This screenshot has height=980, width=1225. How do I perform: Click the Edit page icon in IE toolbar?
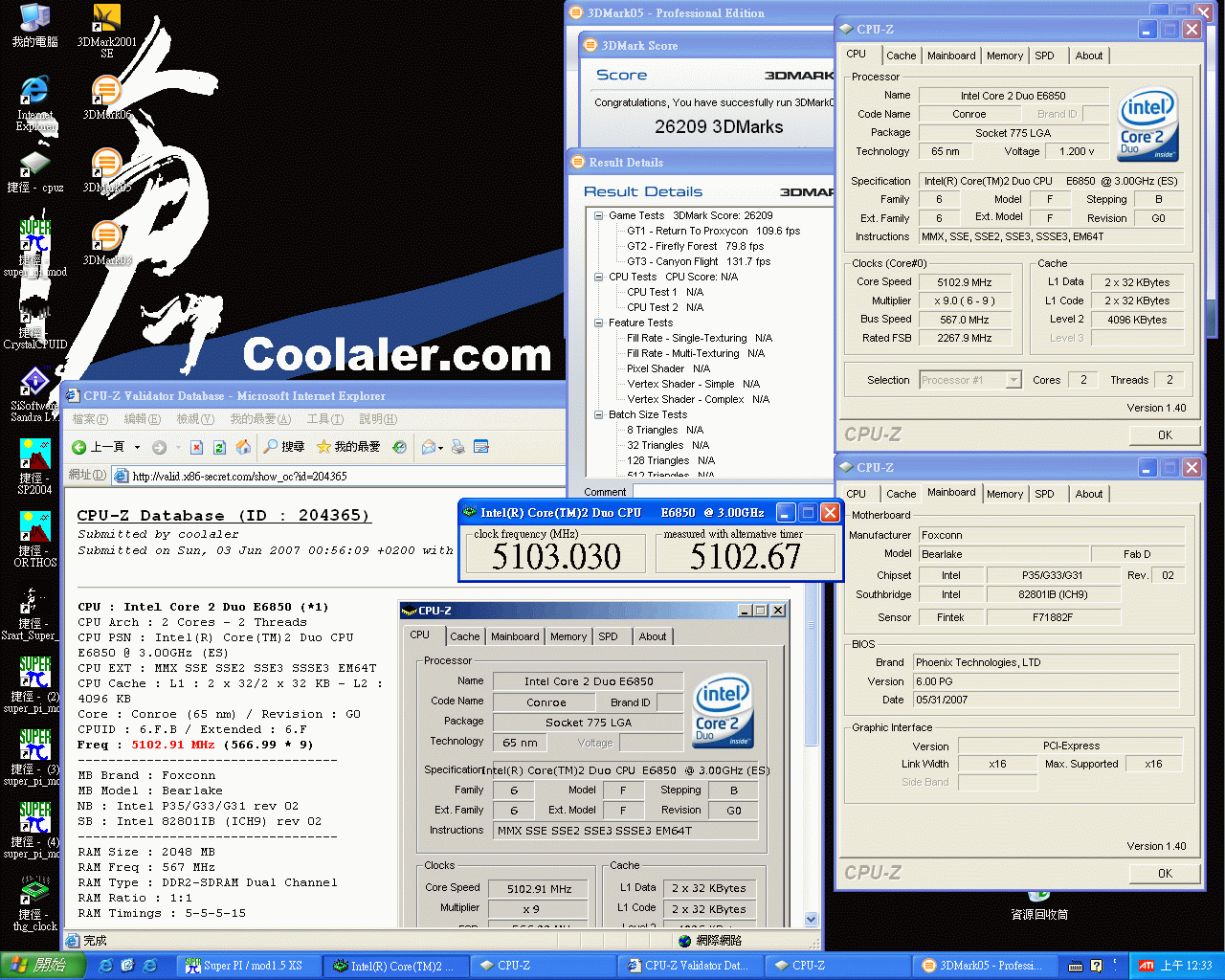[x=481, y=447]
